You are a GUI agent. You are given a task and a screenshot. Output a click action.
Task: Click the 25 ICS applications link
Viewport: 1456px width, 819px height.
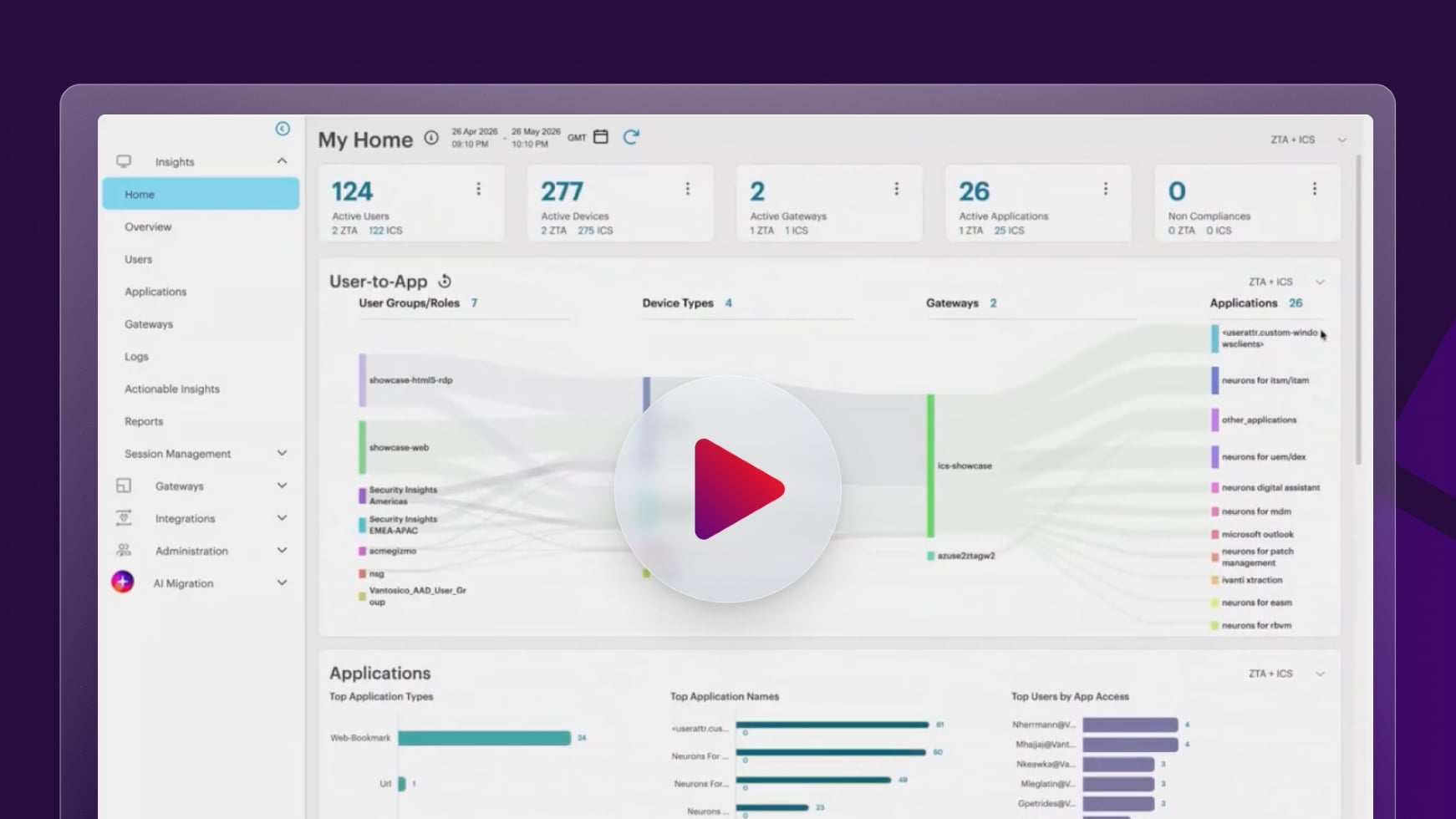coord(1009,231)
